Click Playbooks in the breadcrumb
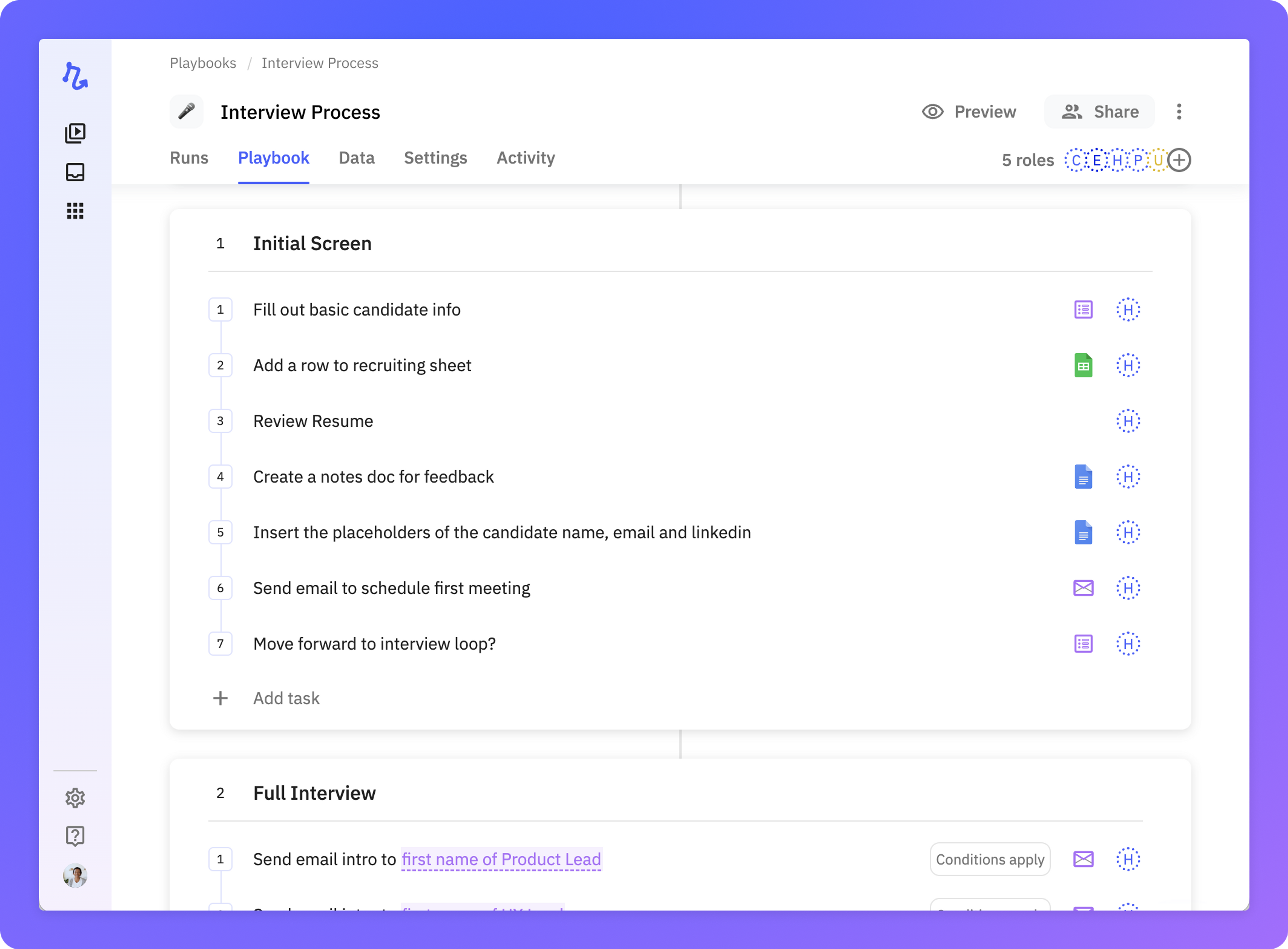Image resolution: width=1288 pixels, height=949 pixels. [x=203, y=63]
